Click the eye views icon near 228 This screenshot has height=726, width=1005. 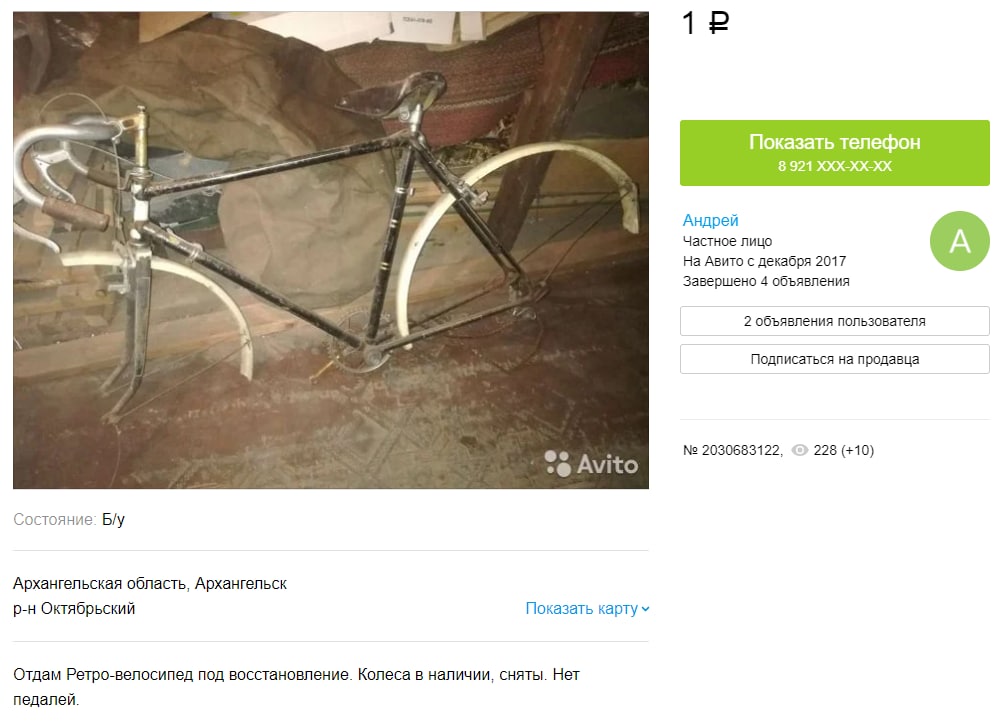[x=799, y=450]
